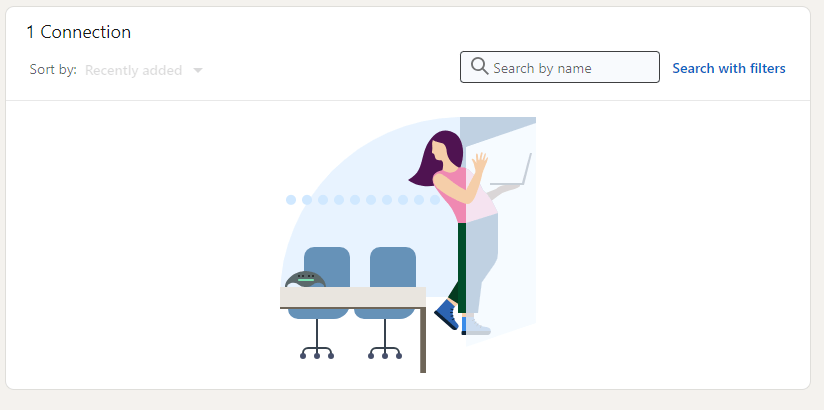
Task: Click the row of light blue dots
Action: (363, 200)
